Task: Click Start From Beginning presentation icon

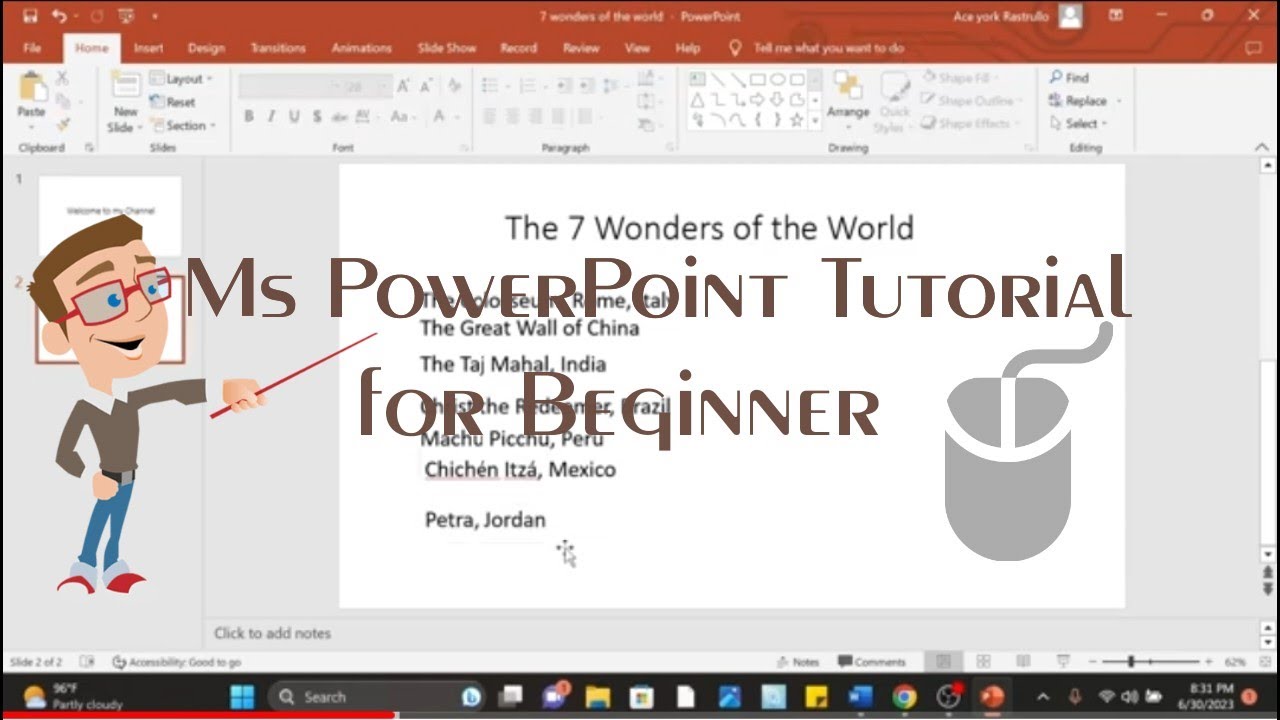Action: 125,16
